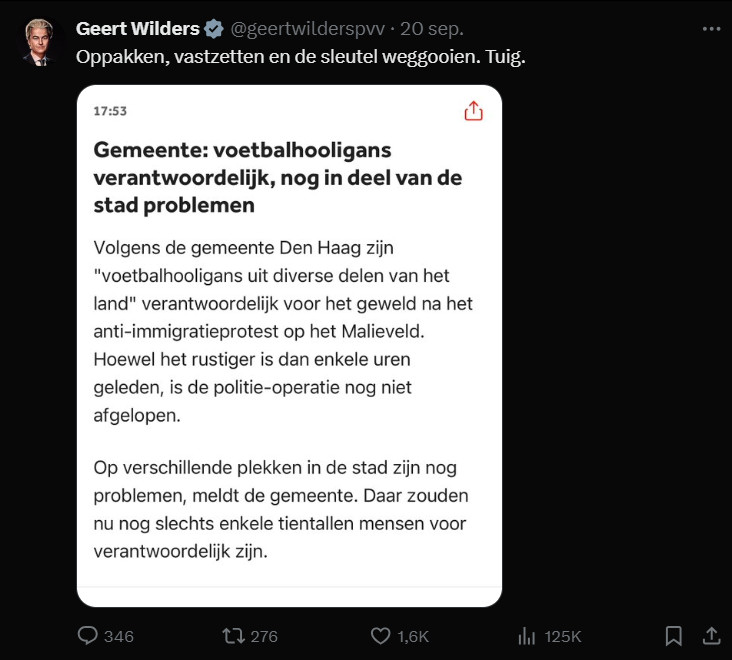This screenshot has height=660, width=732.
Task: Open view analytics bar chart icon
Action: [527, 636]
